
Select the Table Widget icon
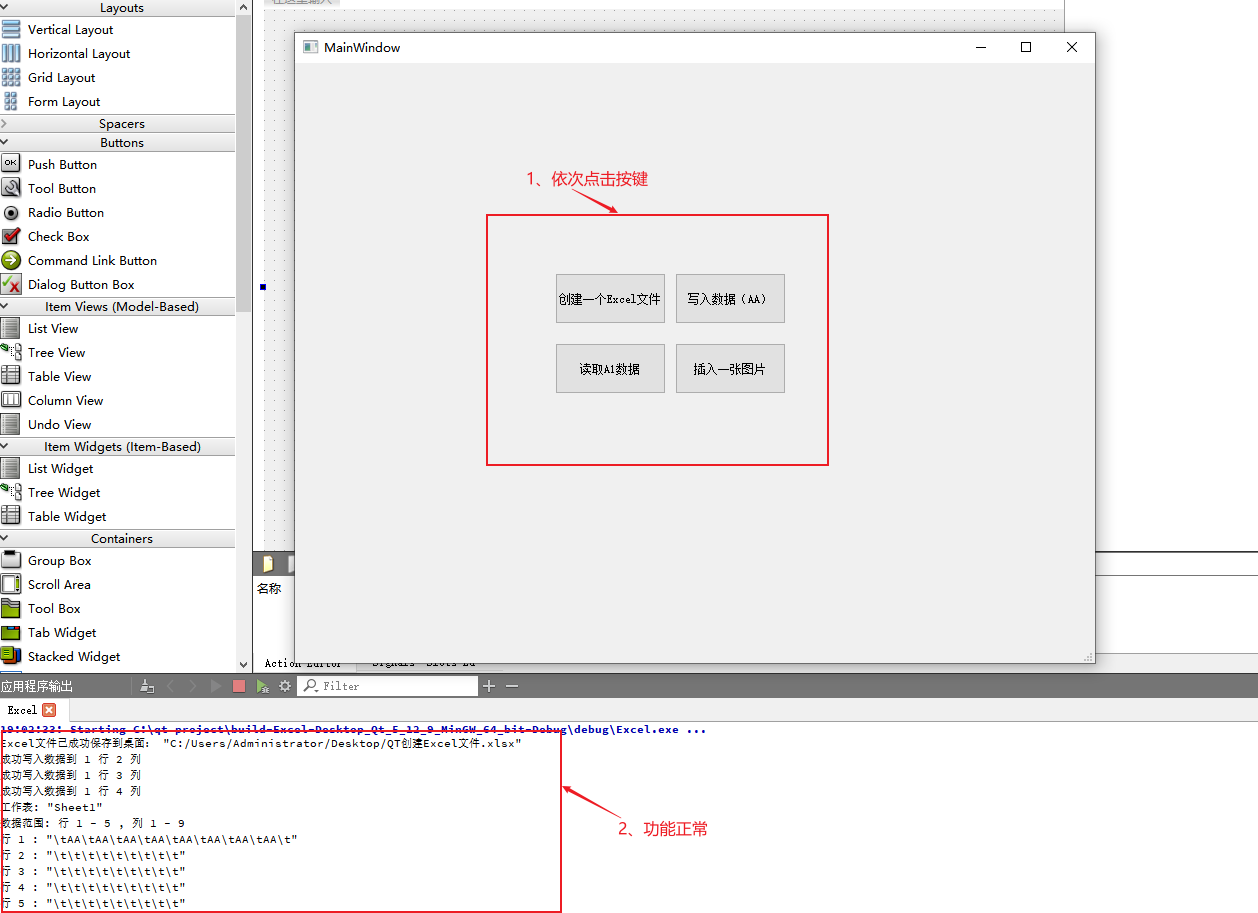[10, 516]
